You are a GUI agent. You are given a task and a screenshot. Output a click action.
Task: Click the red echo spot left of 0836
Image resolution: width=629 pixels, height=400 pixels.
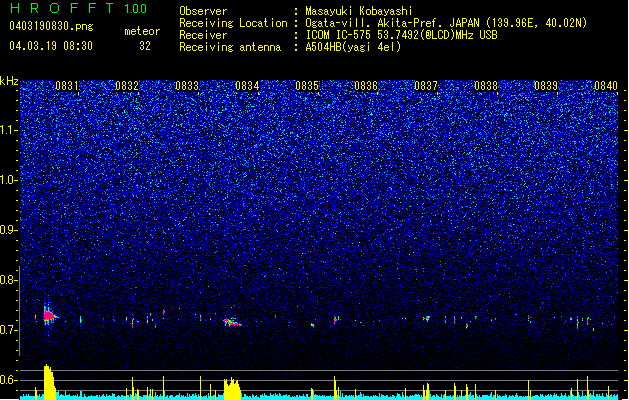335,320
